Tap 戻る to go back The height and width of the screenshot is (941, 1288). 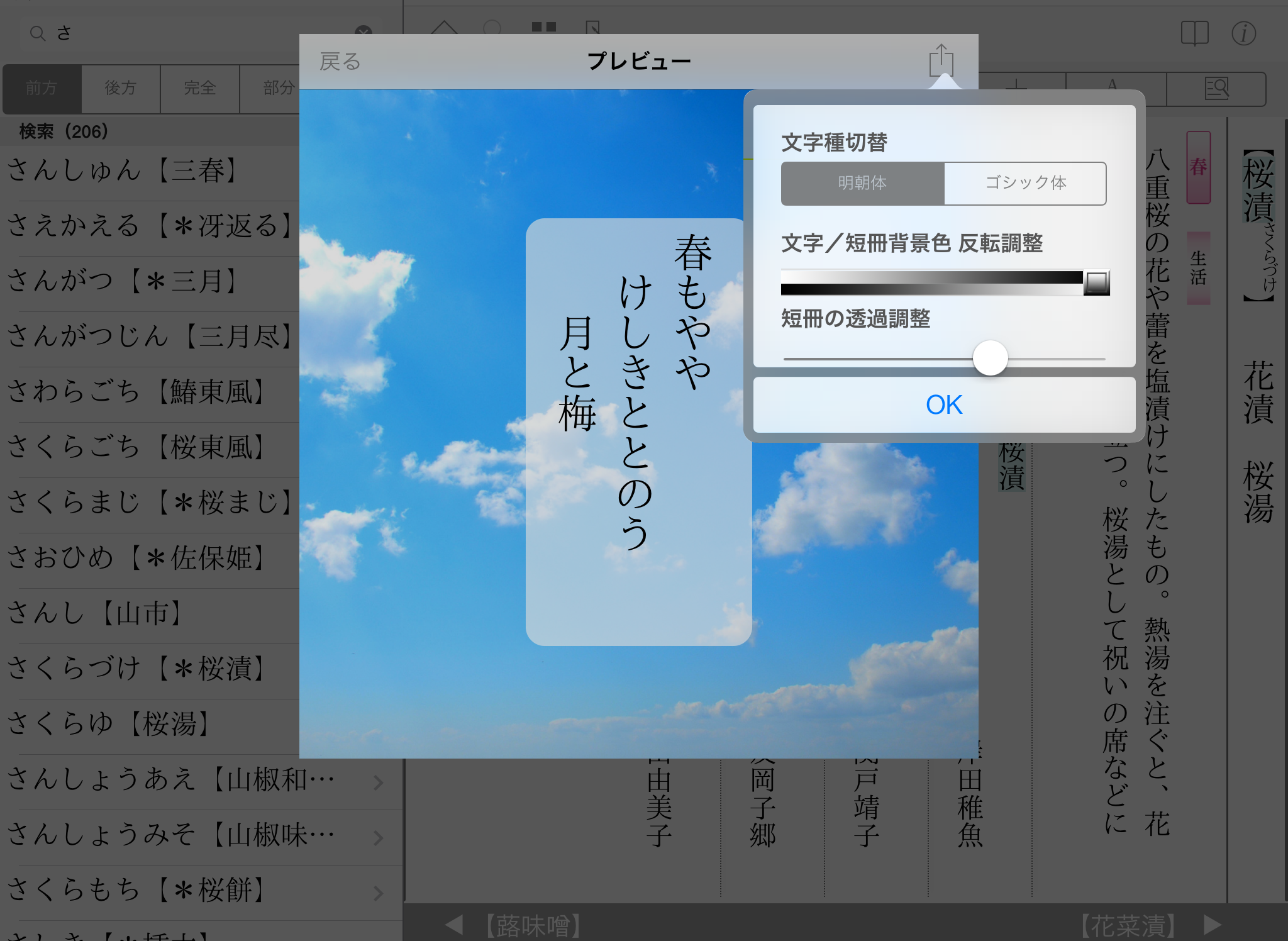(340, 62)
